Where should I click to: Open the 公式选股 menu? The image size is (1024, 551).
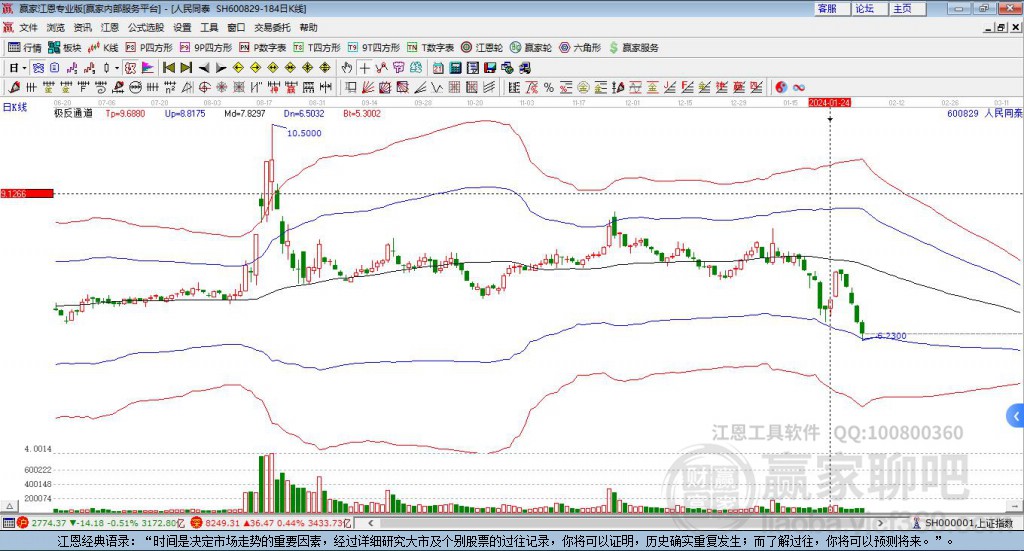(146, 27)
